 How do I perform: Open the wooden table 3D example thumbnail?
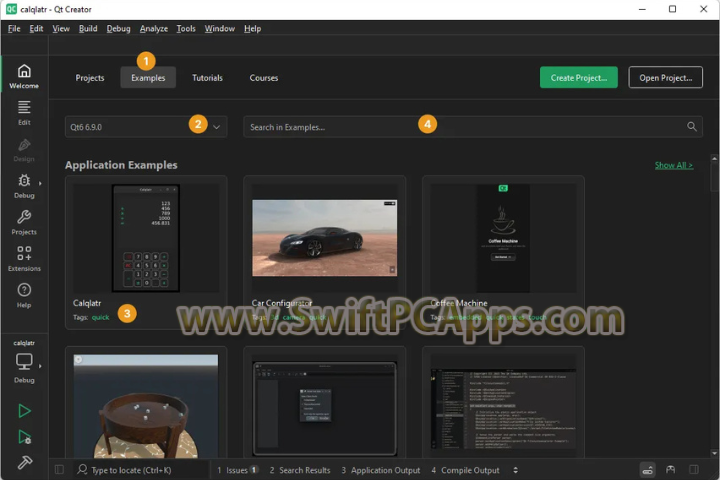point(146,406)
